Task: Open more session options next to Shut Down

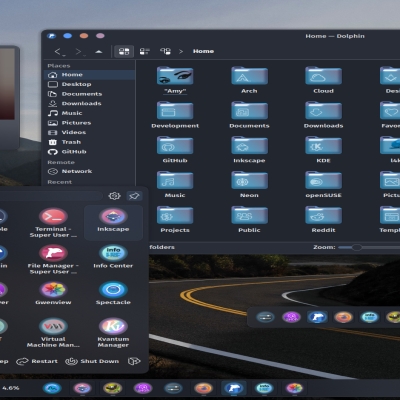Action: pyautogui.click(x=134, y=361)
